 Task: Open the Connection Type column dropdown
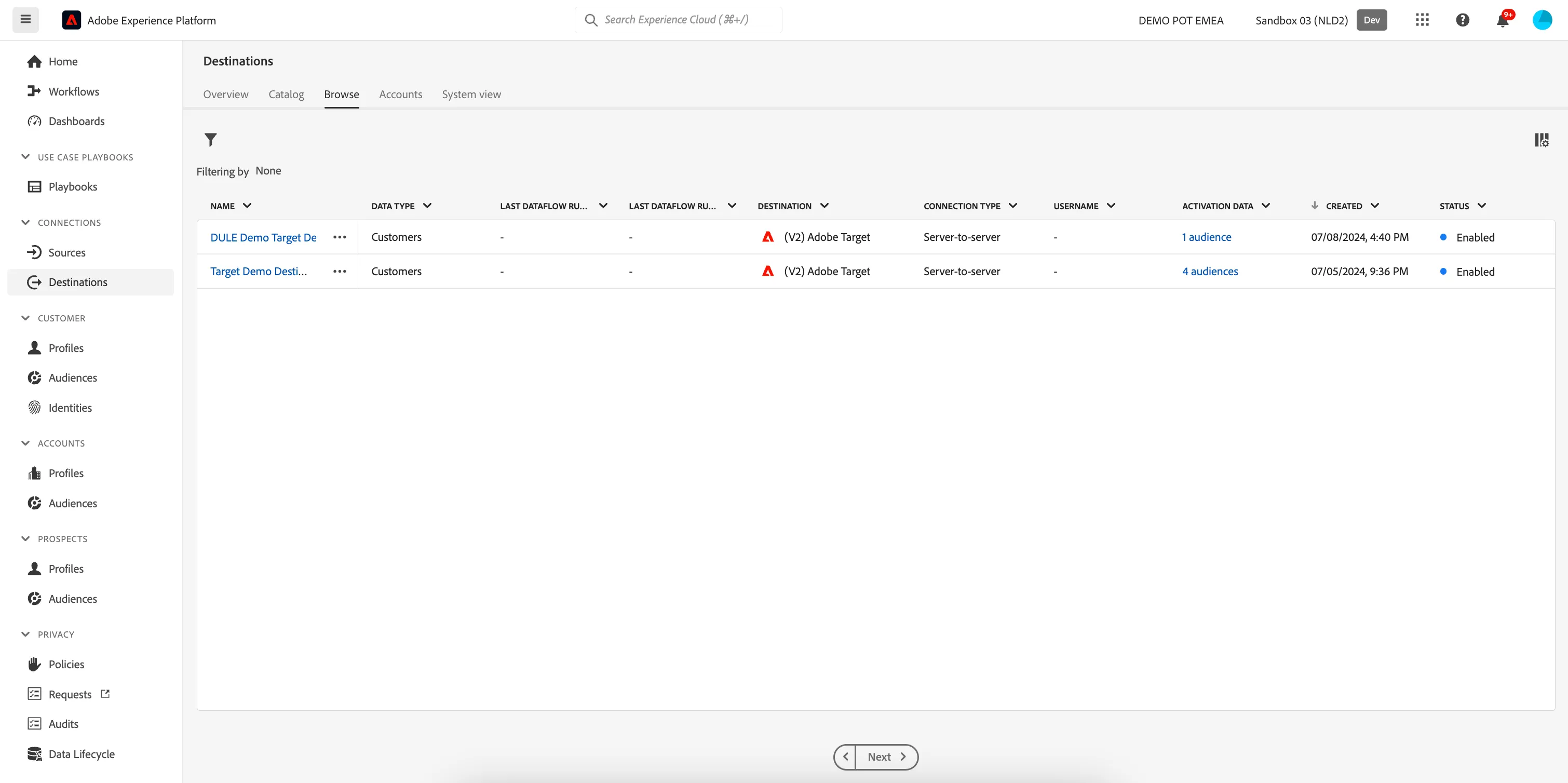(1013, 206)
